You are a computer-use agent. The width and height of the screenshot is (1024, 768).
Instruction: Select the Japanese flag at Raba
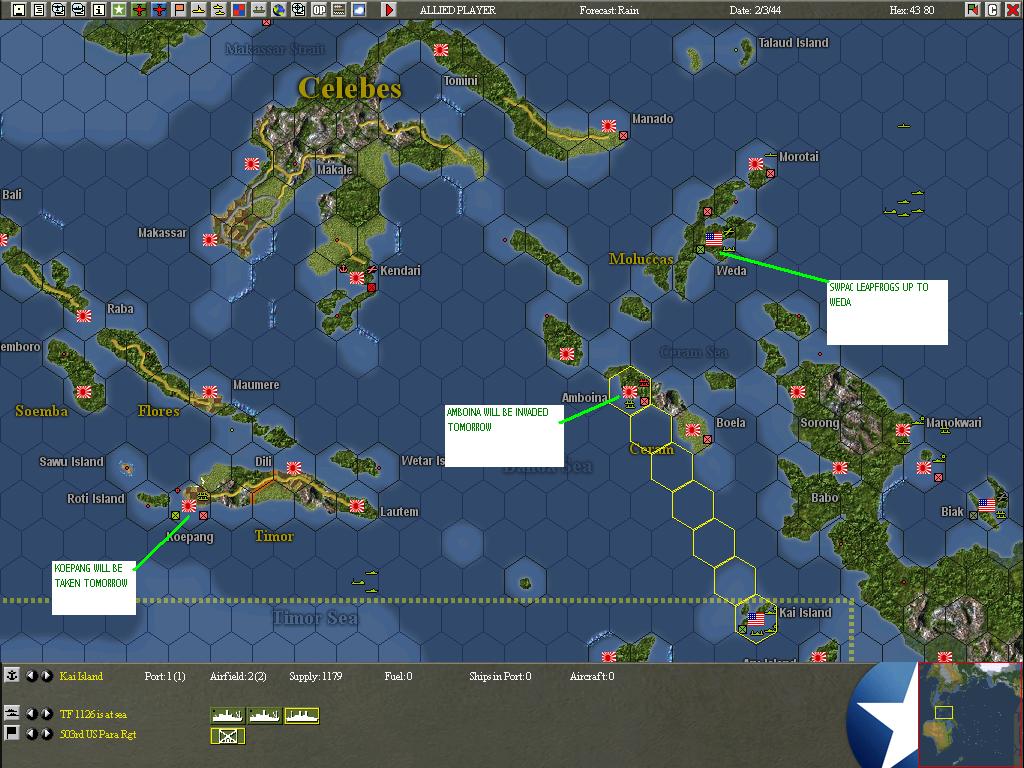(x=84, y=316)
